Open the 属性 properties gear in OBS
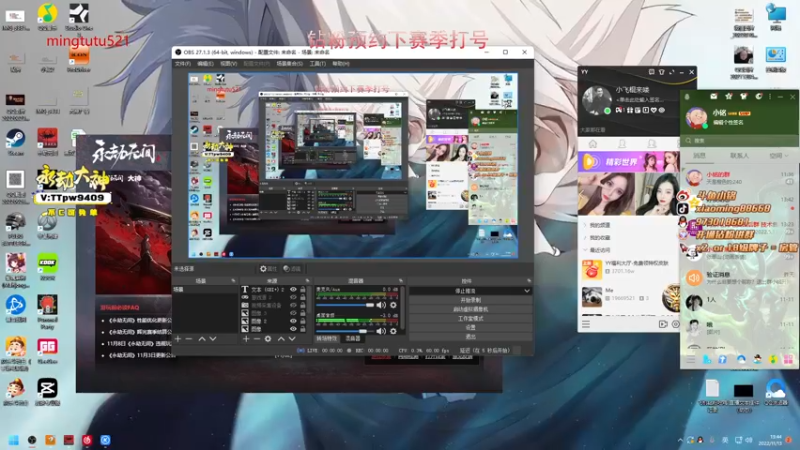This screenshot has width=800, height=450. pyautogui.click(x=268, y=268)
